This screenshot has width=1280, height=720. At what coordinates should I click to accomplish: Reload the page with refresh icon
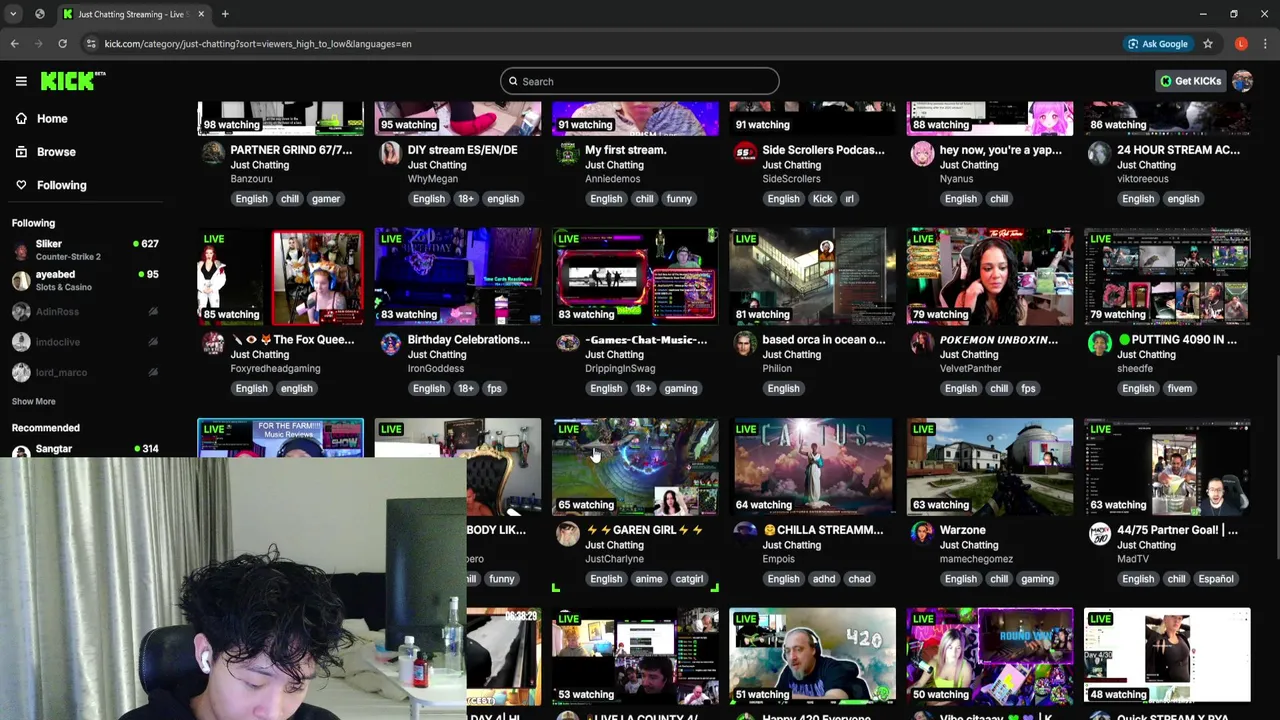[62, 44]
